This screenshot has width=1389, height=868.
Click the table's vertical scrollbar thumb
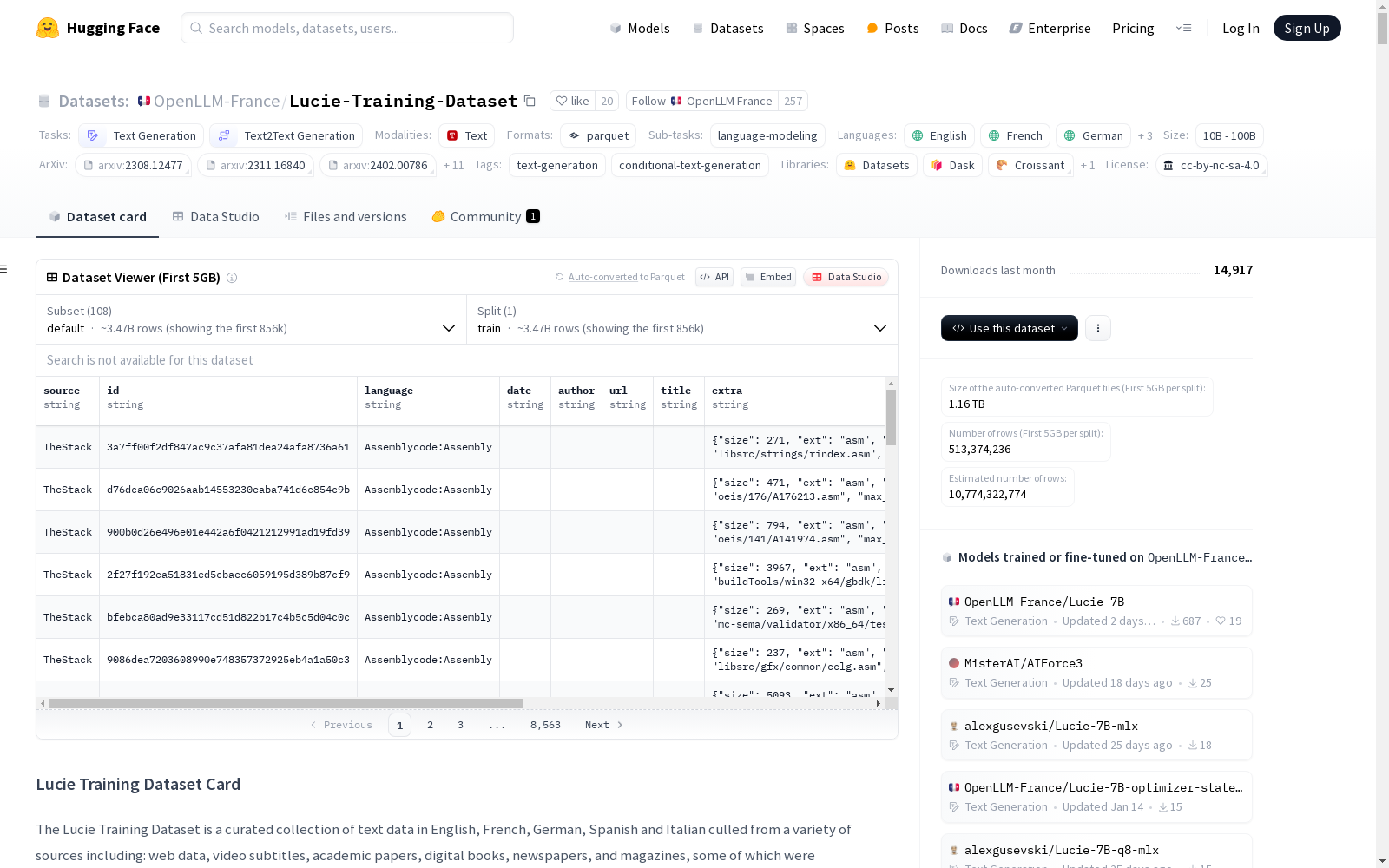pos(891,417)
